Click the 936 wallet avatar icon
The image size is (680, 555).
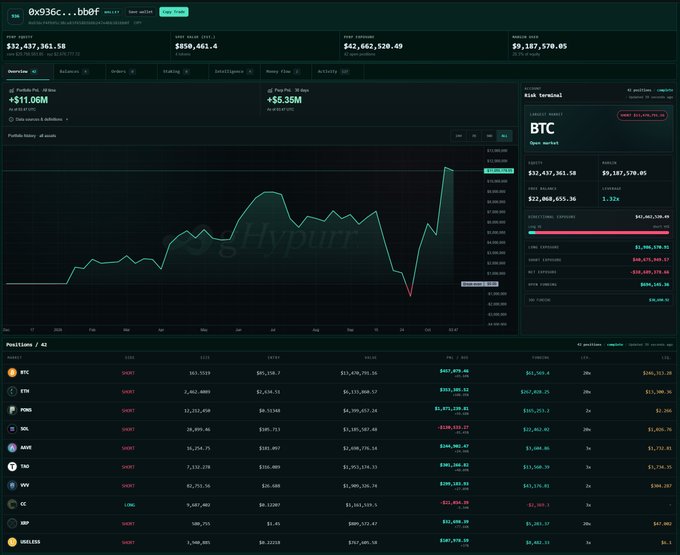pos(15,16)
